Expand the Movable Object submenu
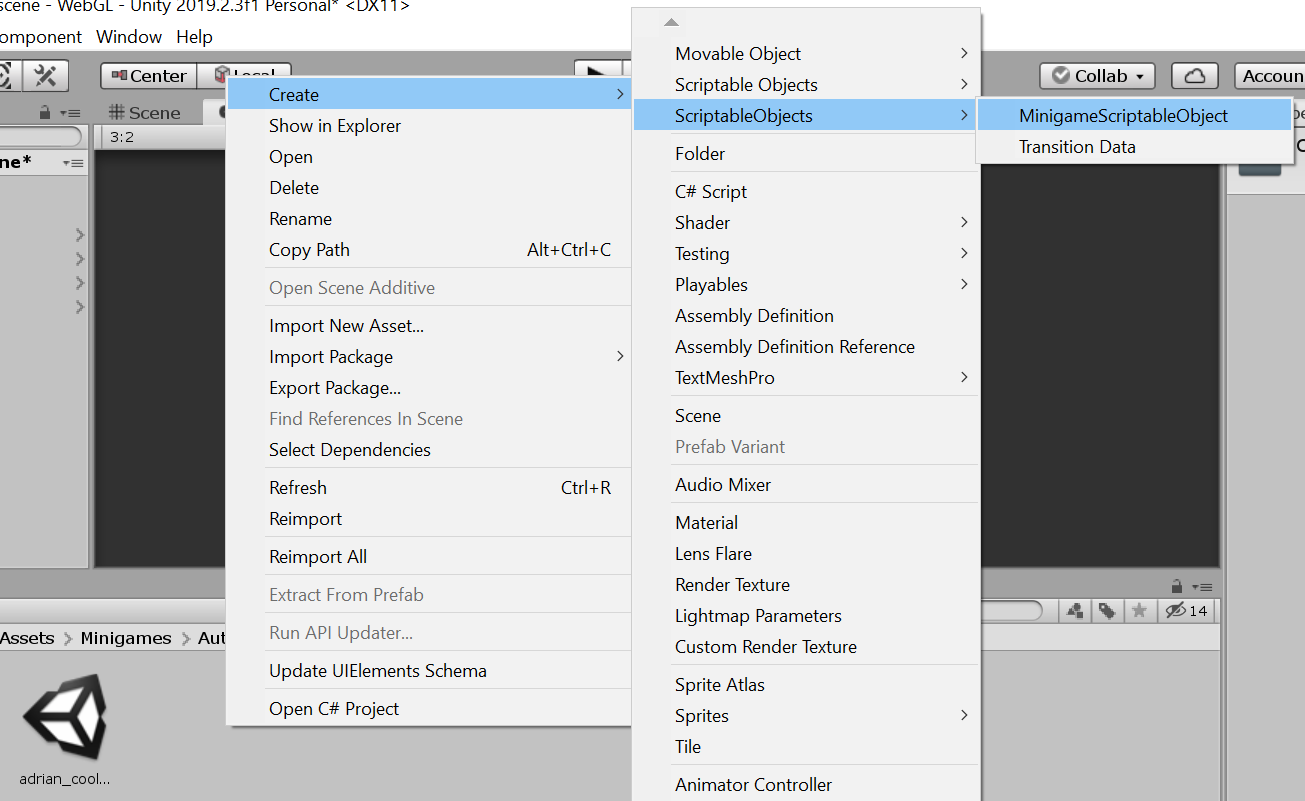 click(807, 54)
